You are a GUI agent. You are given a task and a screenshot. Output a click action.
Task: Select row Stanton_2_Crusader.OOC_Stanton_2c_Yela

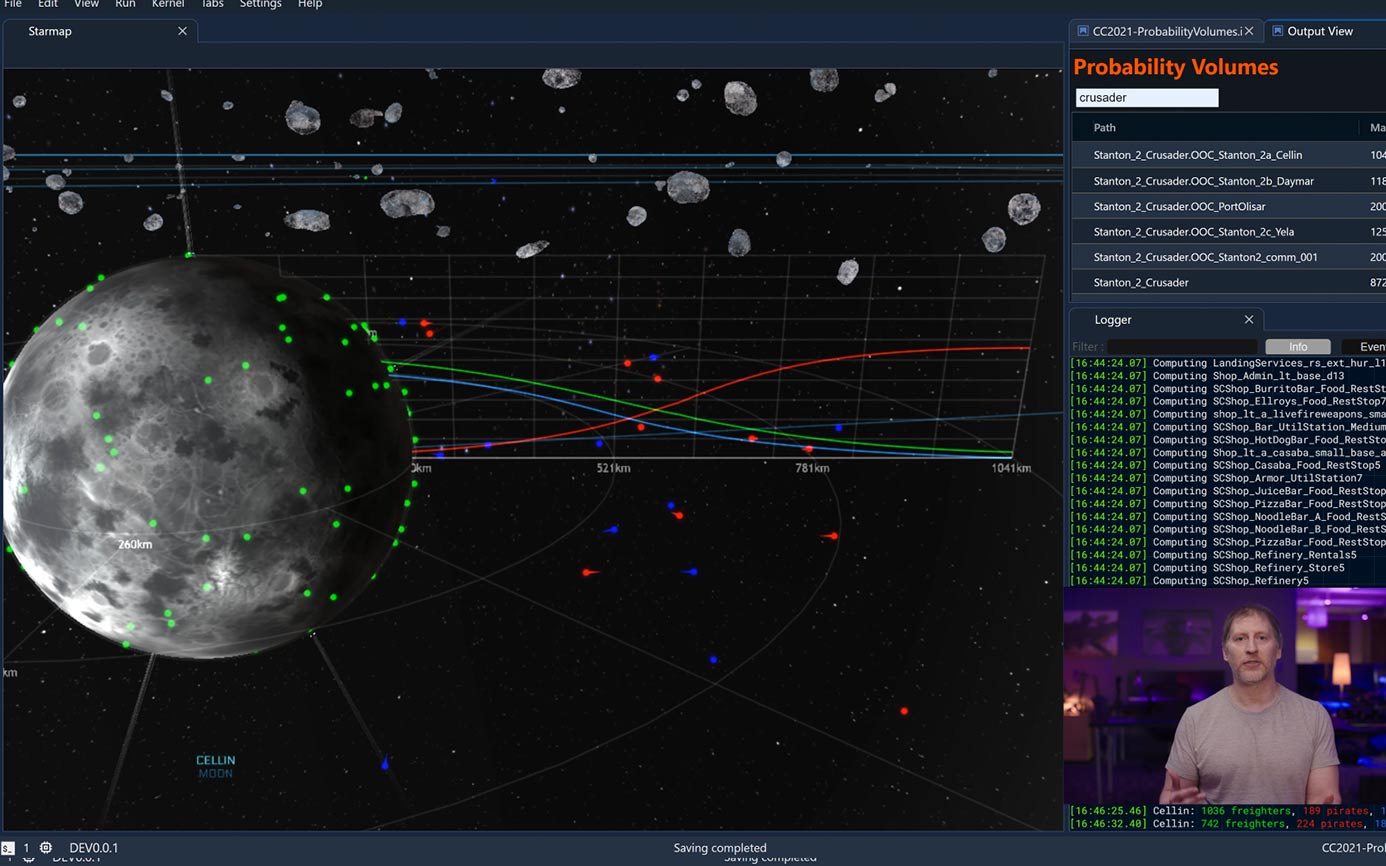[1229, 232]
